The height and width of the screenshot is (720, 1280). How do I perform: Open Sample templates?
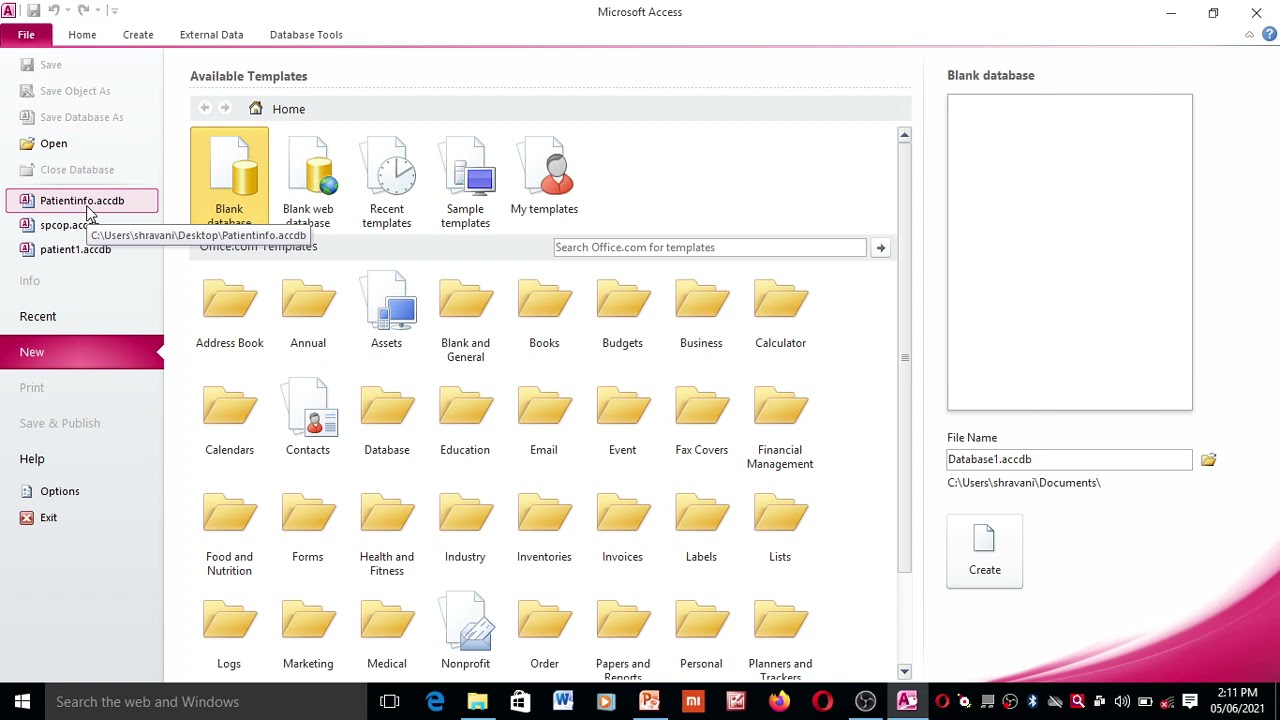pos(465,183)
